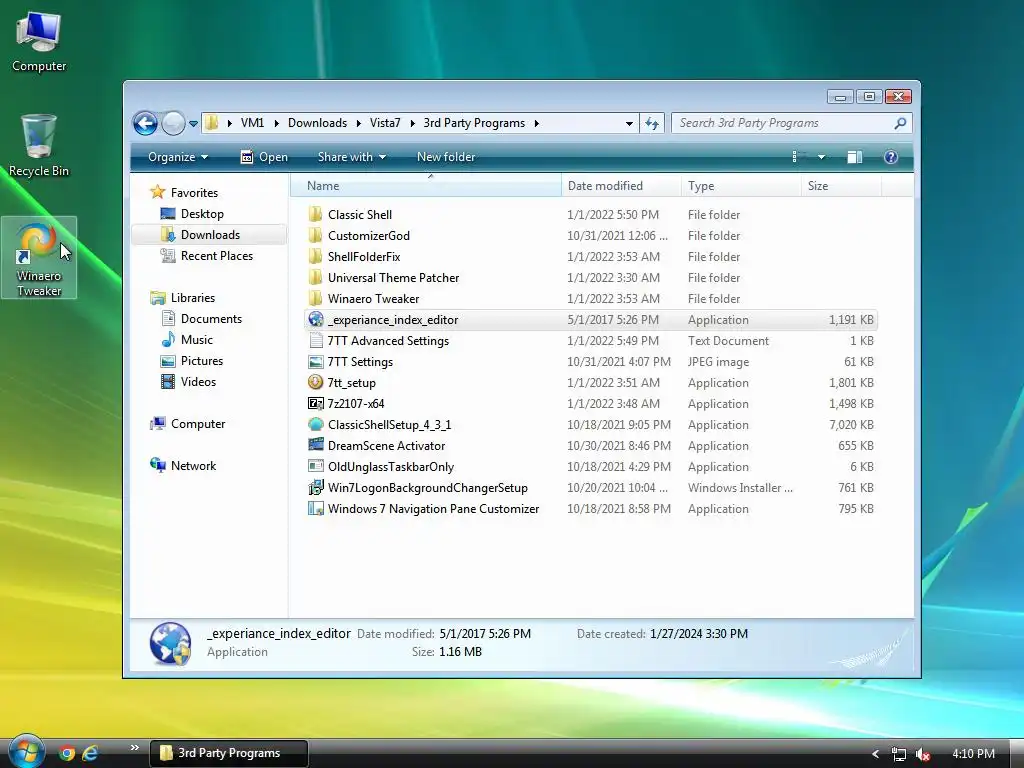This screenshot has width=1024, height=768.
Task: Click the New folder button
Action: pos(446,157)
